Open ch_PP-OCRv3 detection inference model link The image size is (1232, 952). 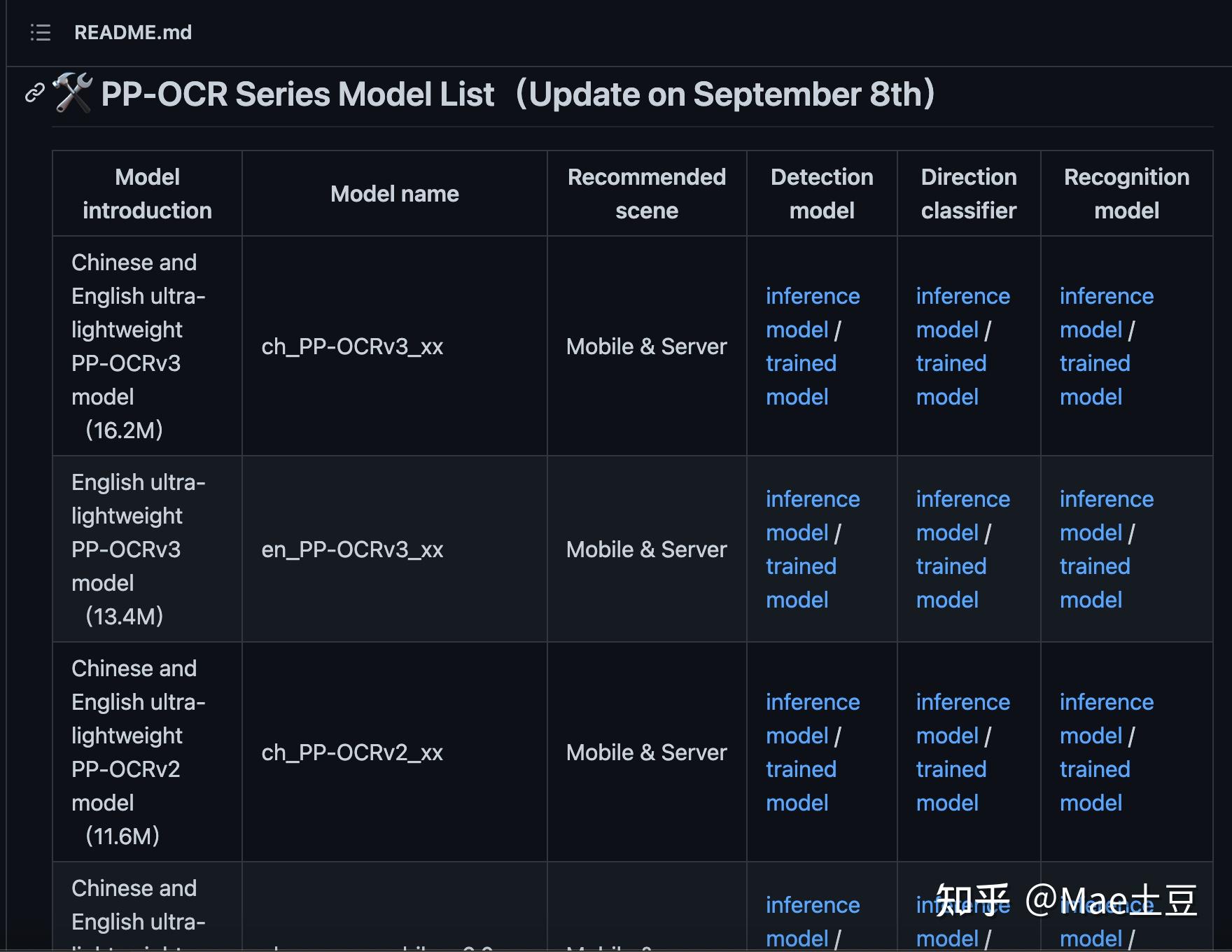click(812, 296)
